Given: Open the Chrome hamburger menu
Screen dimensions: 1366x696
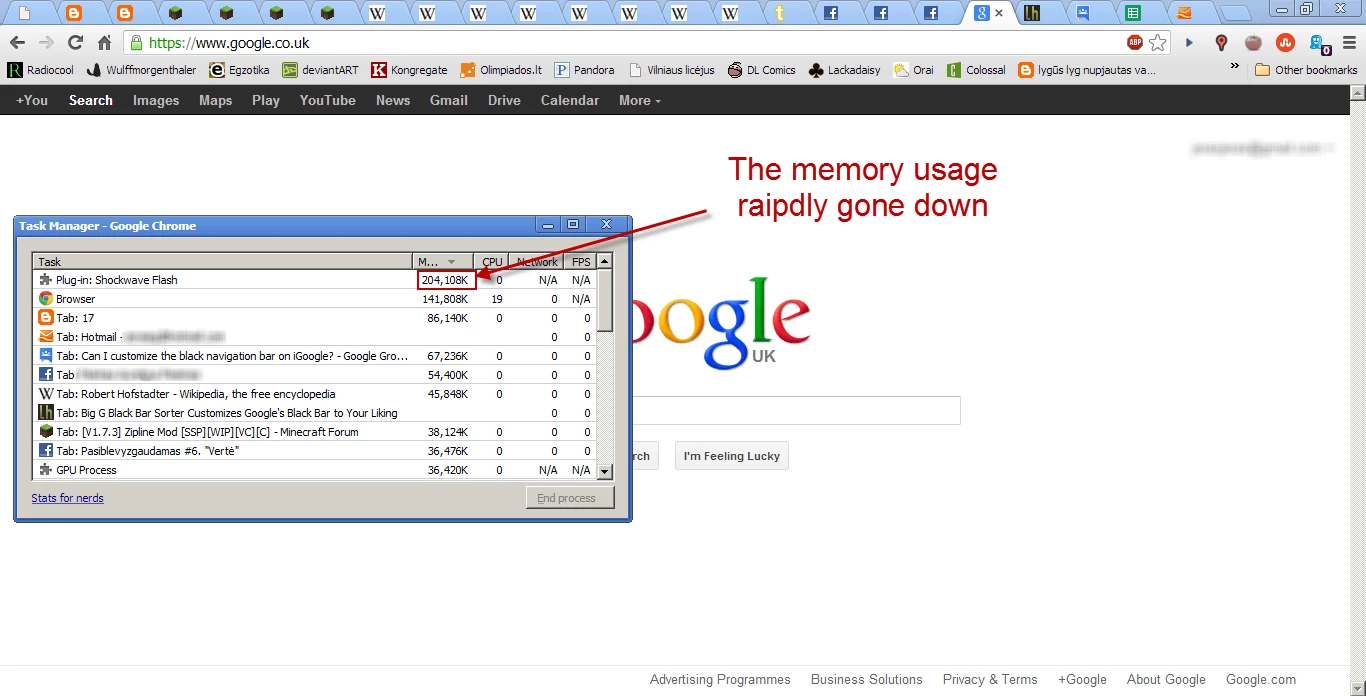Looking at the screenshot, I should (1349, 43).
